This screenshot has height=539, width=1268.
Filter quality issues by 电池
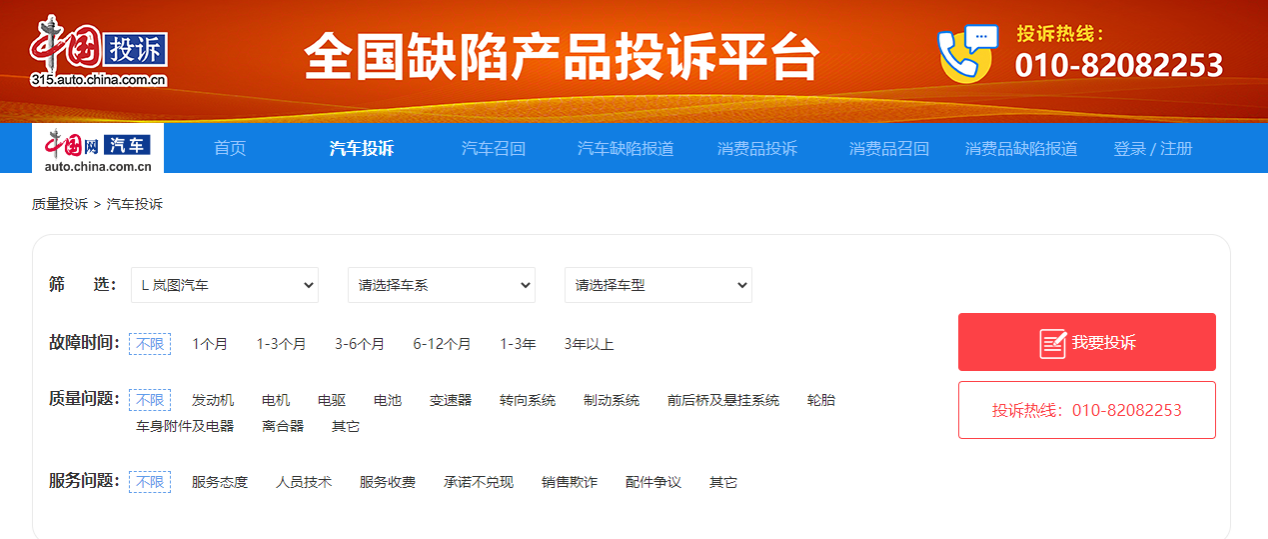pyautogui.click(x=388, y=400)
